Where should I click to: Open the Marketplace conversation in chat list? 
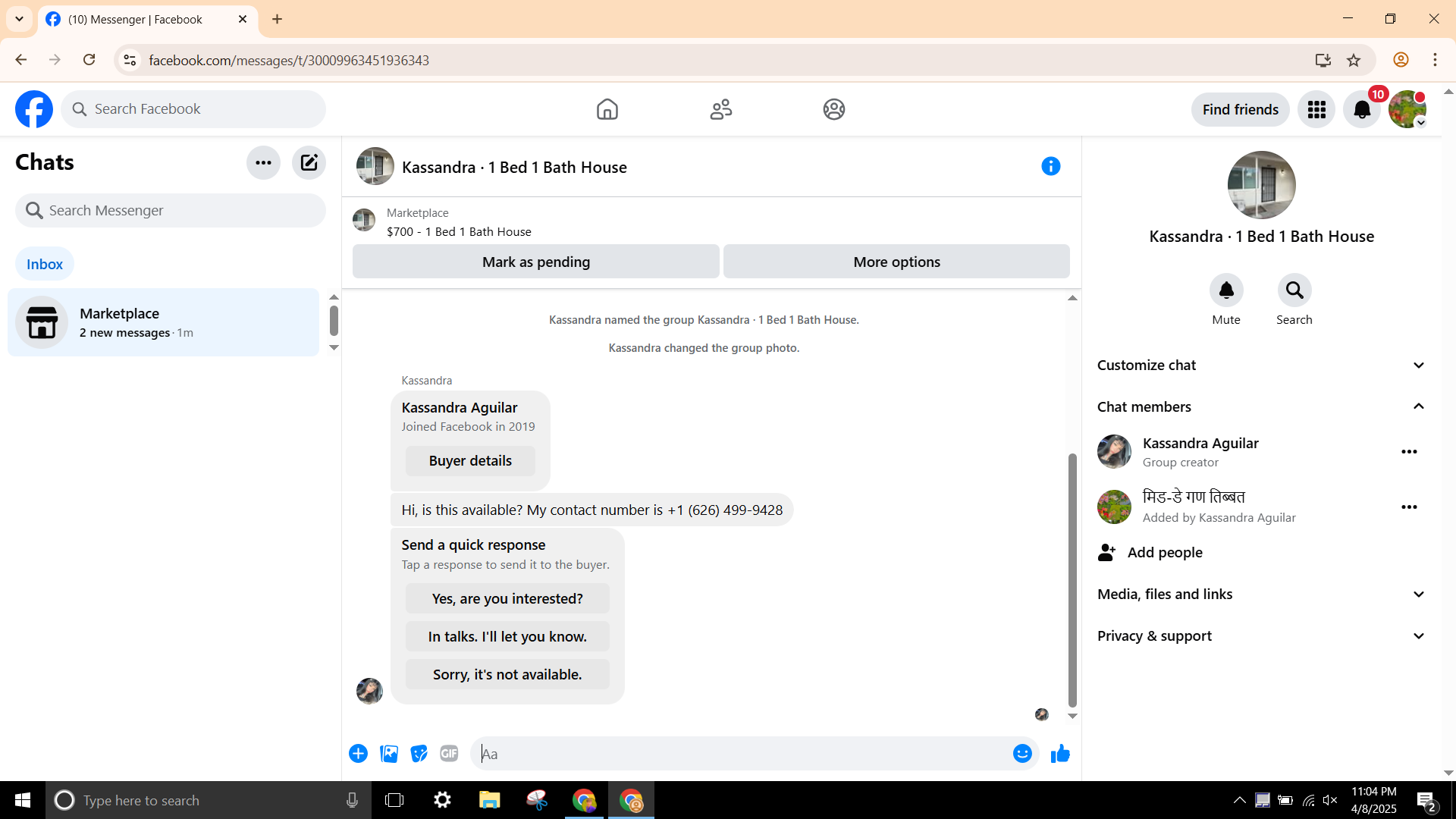(x=163, y=322)
